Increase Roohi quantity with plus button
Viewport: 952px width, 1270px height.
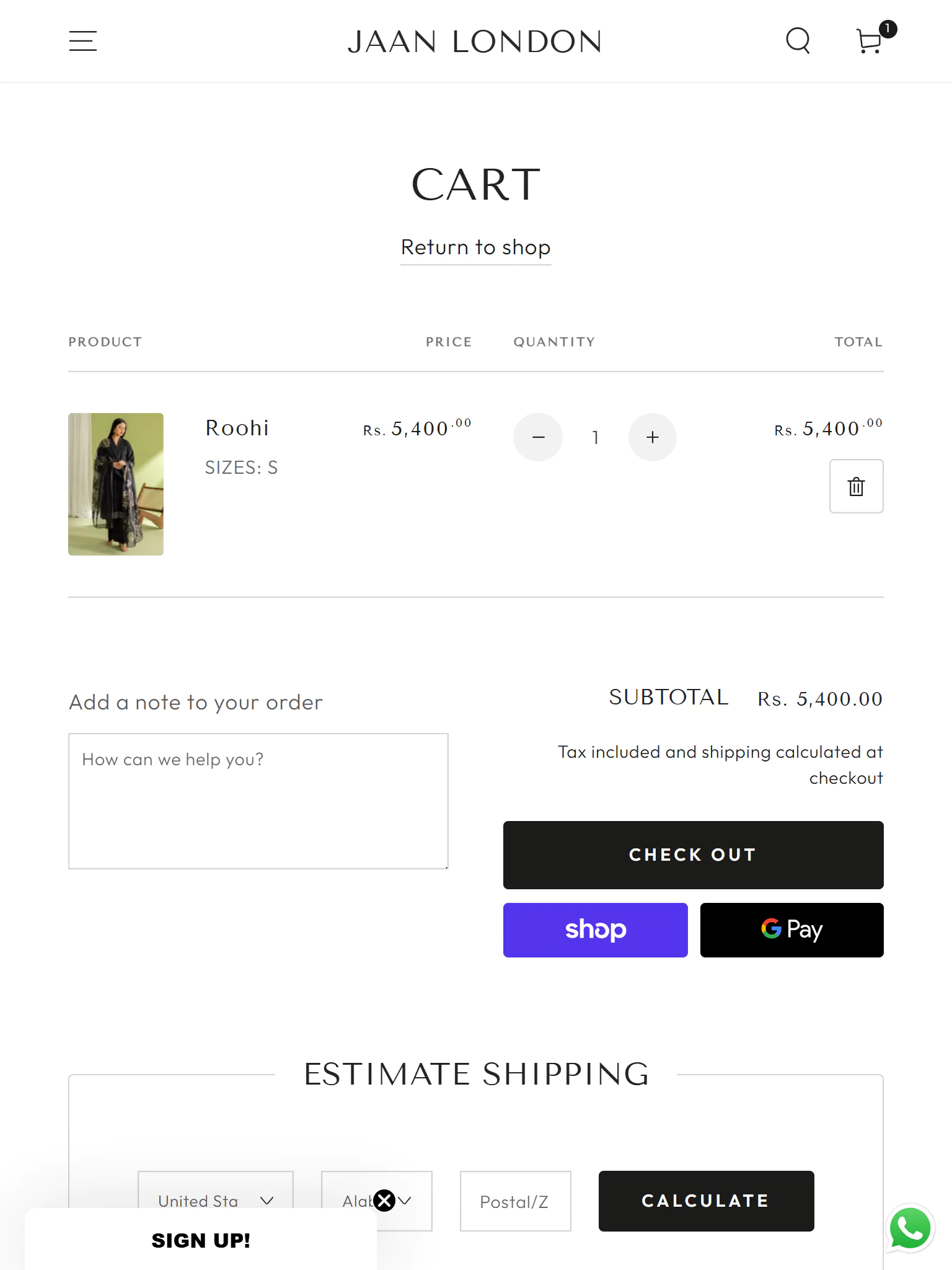(x=652, y=437)
